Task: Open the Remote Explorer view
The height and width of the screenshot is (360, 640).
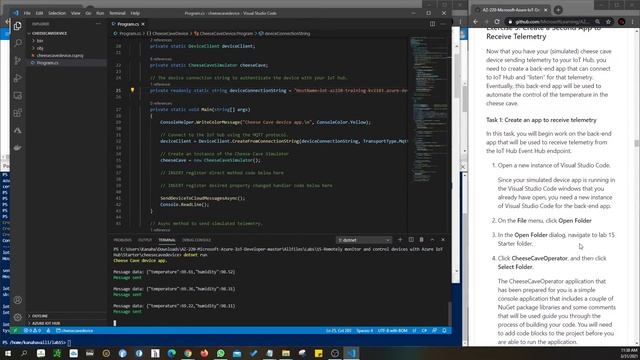Action: tap(18, 96)
